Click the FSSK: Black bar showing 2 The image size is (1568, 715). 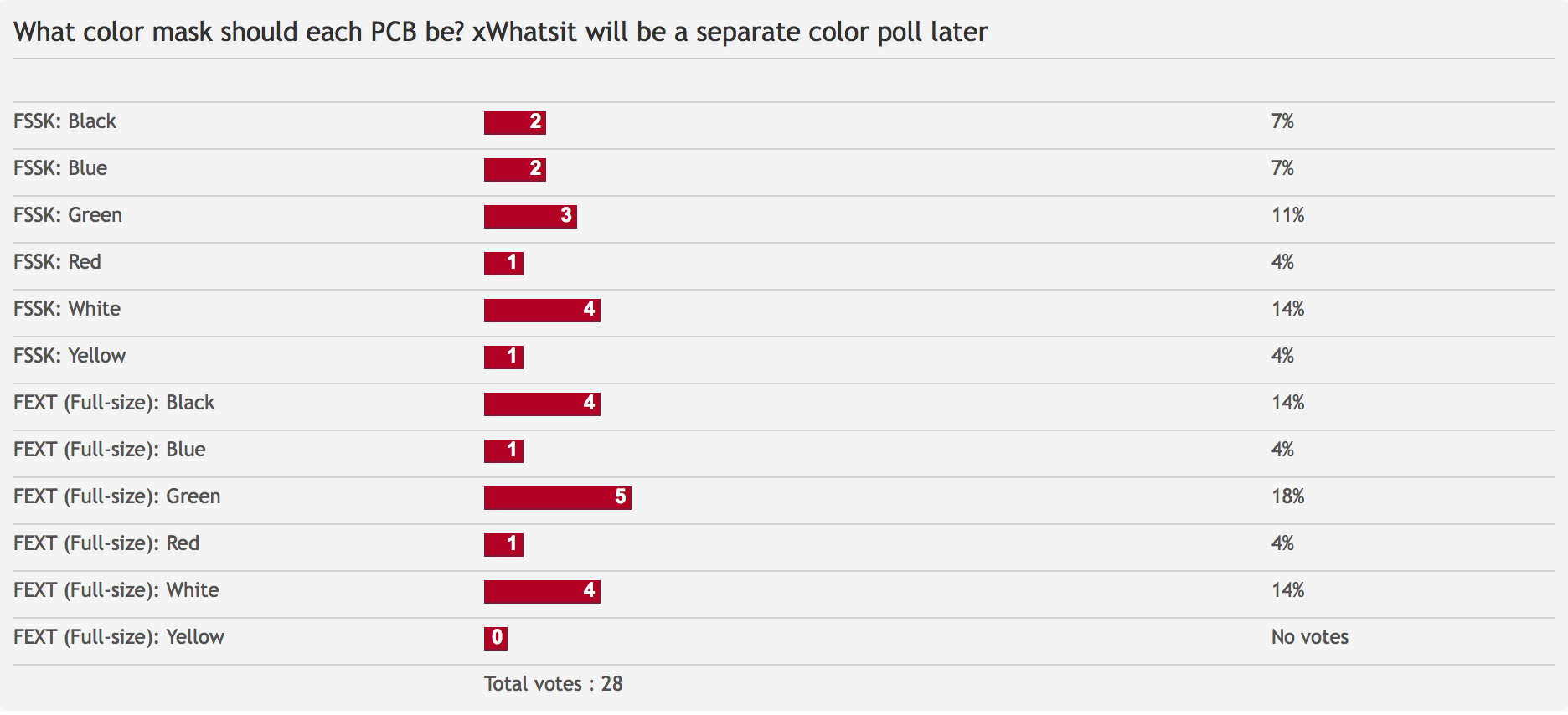click(x=514, y=122)
